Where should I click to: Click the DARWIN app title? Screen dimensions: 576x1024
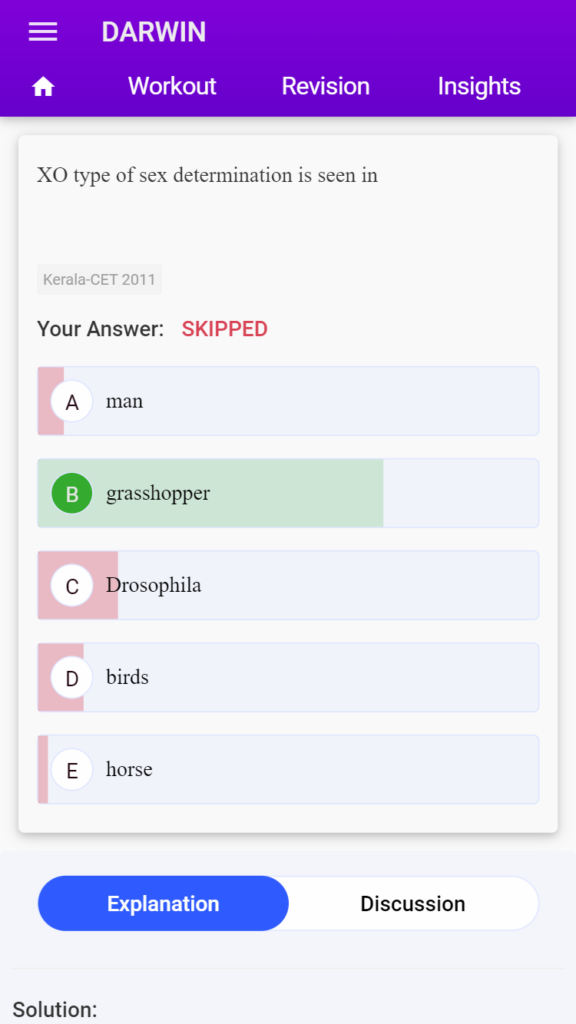pos(153,32)
